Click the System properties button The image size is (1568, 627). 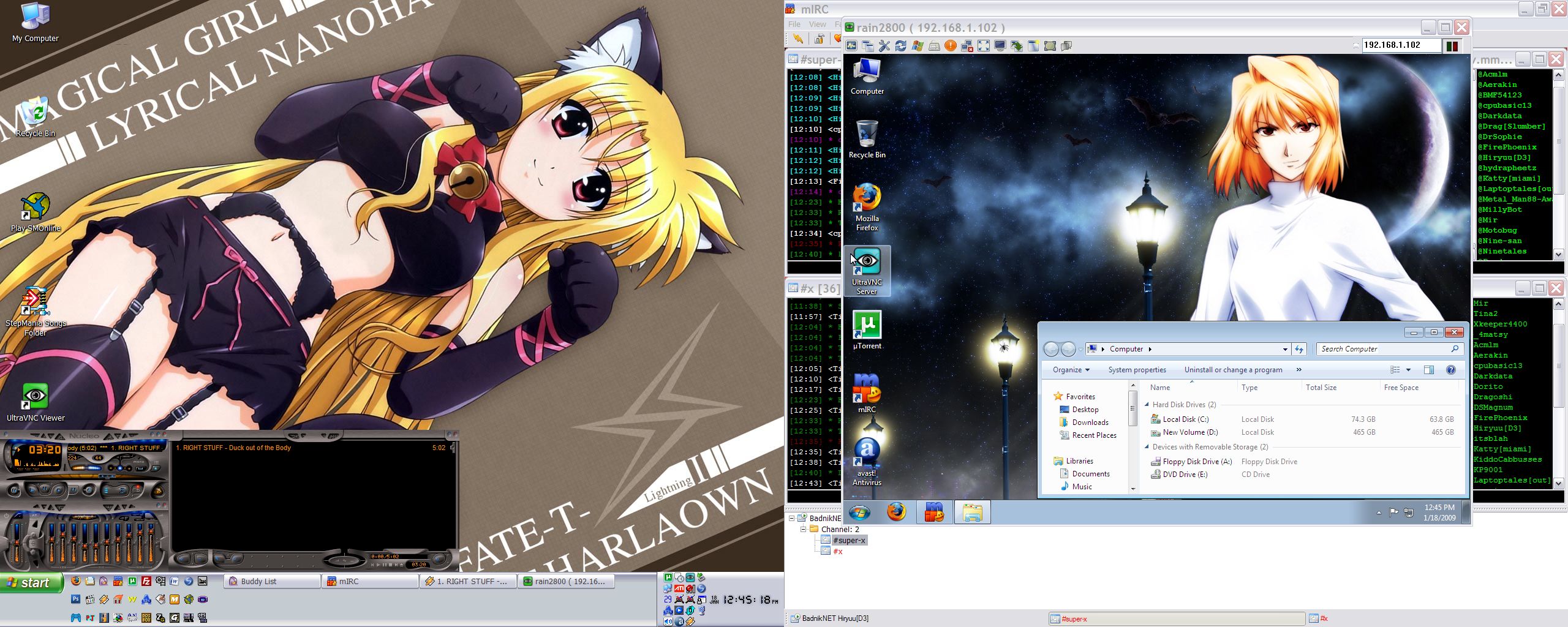click(1137, 370)
